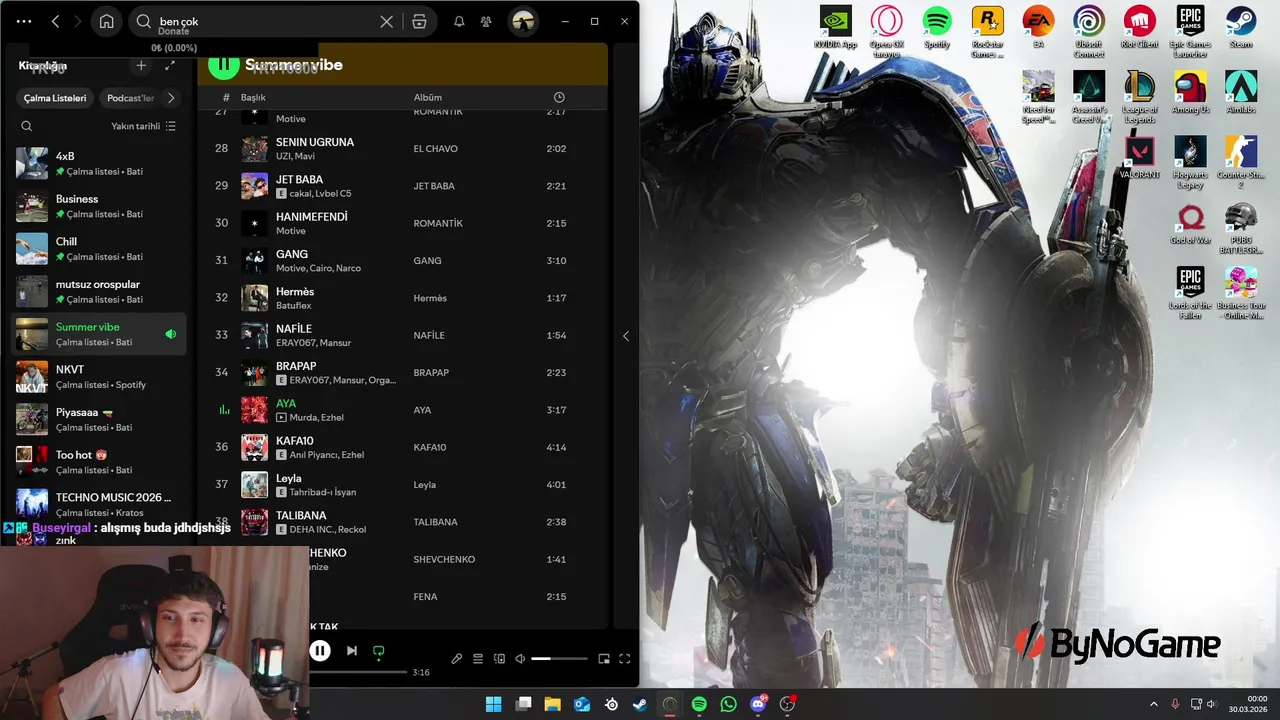Select the Summer vibe playlist in the sidebar
The height and width of the screenshot is (720, 1280).
point(97,334)
